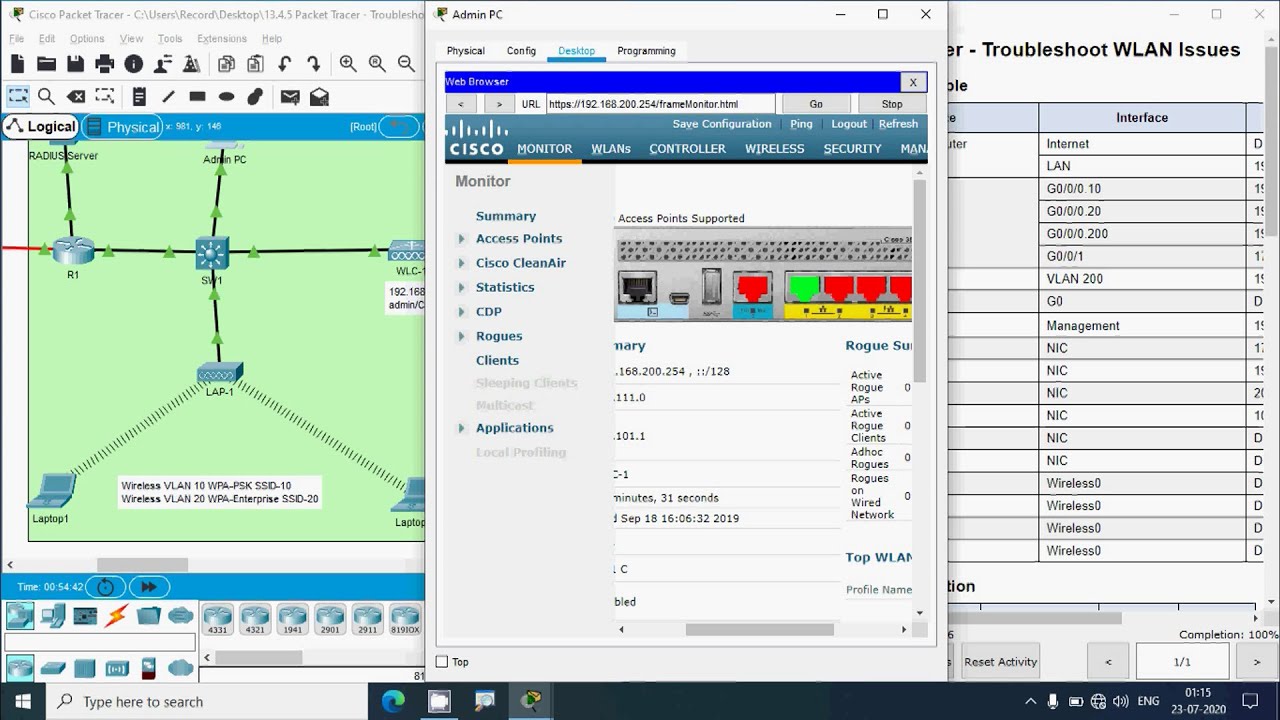Expand the CDP tree item
This screenshot has width=1280, height=720.
(461, 311)
